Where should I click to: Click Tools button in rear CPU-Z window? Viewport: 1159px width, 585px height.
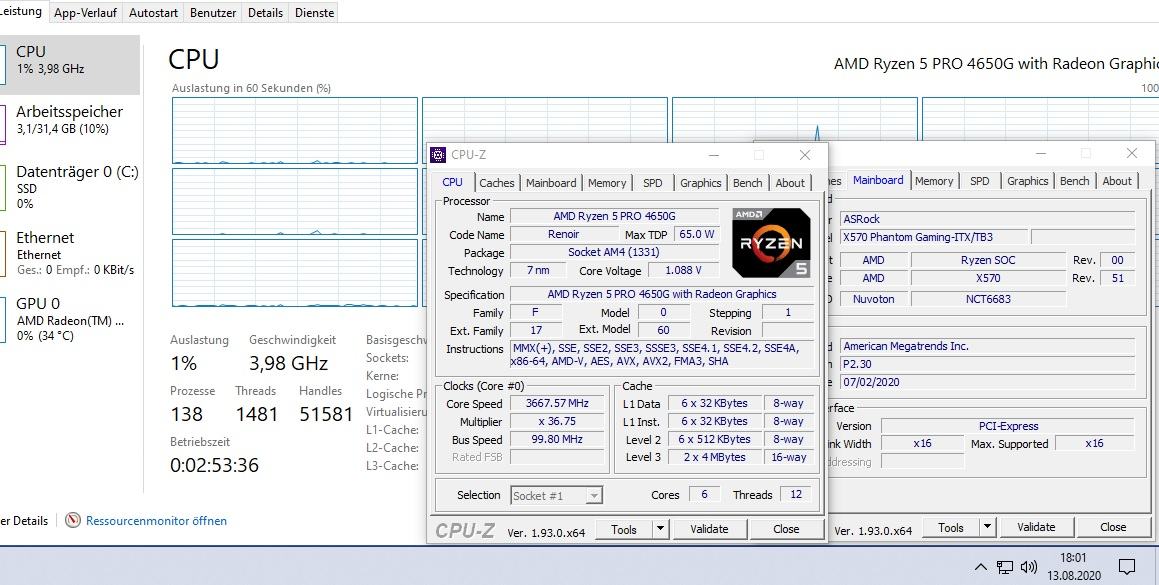click(951, 527)
